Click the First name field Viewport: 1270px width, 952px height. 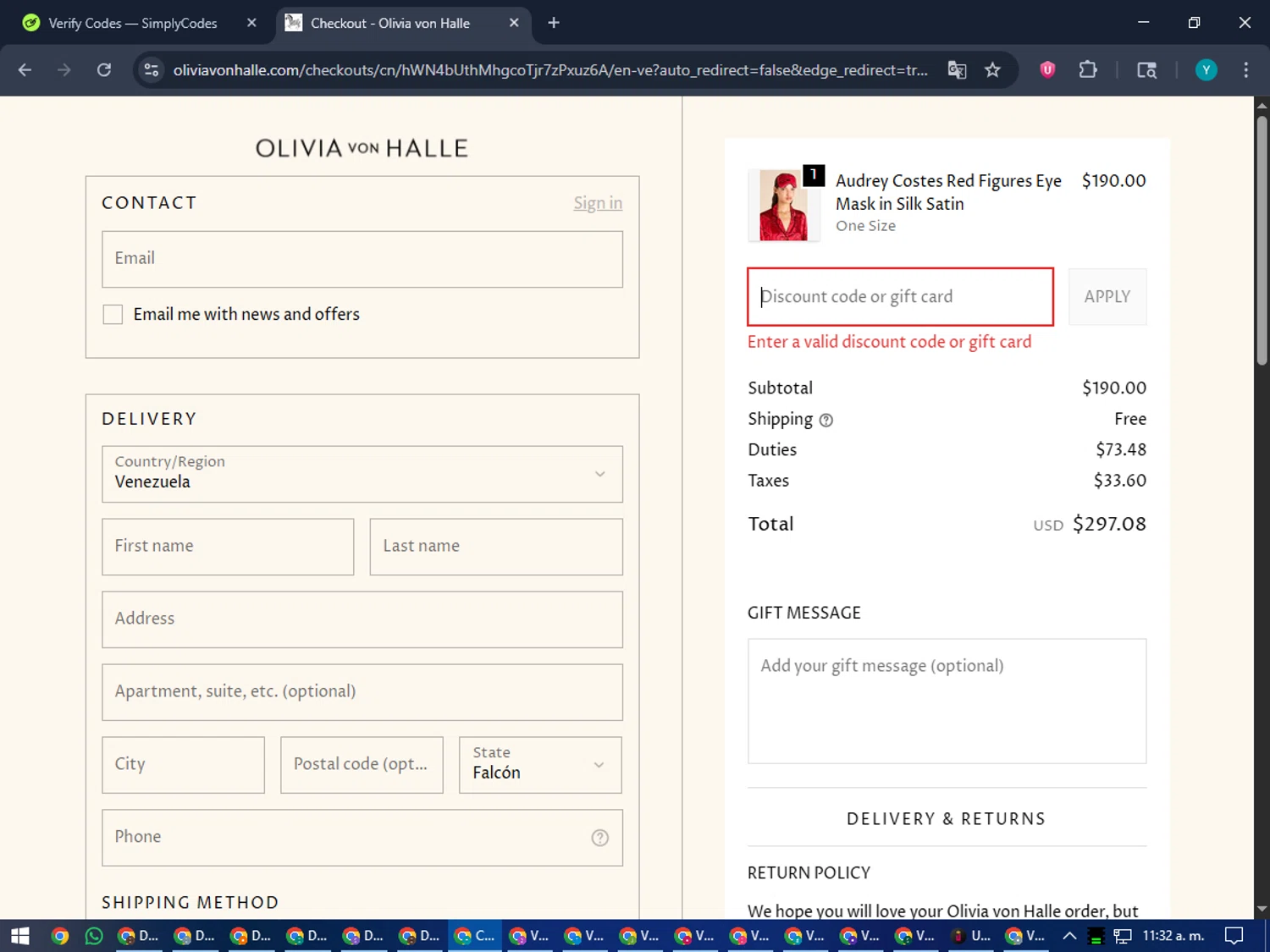click(x=228, y=547)
